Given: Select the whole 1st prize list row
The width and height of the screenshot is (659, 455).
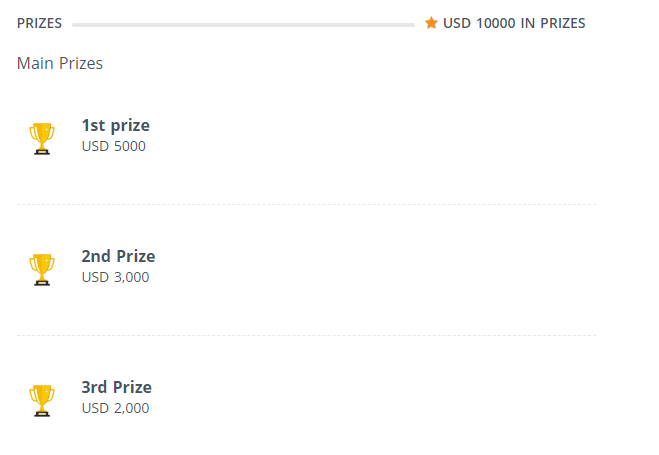Looking at the screenshot, I should click(x=306, y=138).
